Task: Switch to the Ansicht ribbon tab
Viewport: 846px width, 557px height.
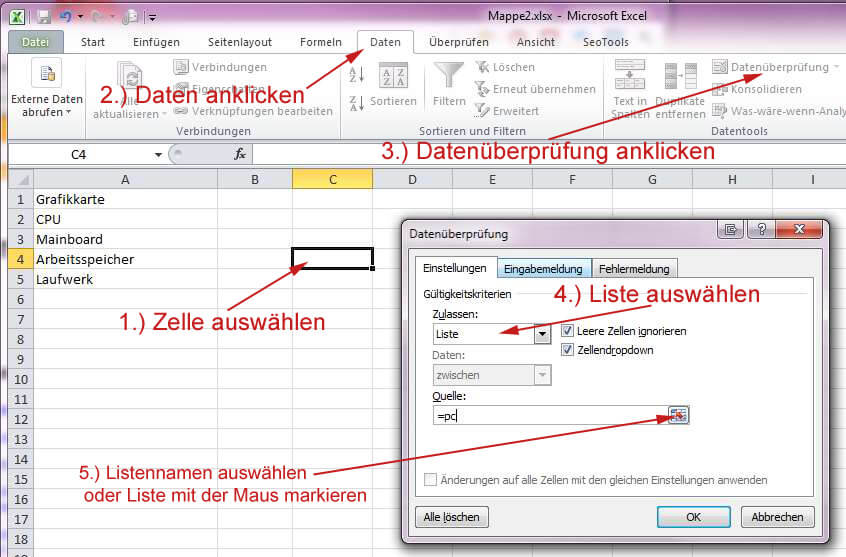Action: click(x=535, y=42)
